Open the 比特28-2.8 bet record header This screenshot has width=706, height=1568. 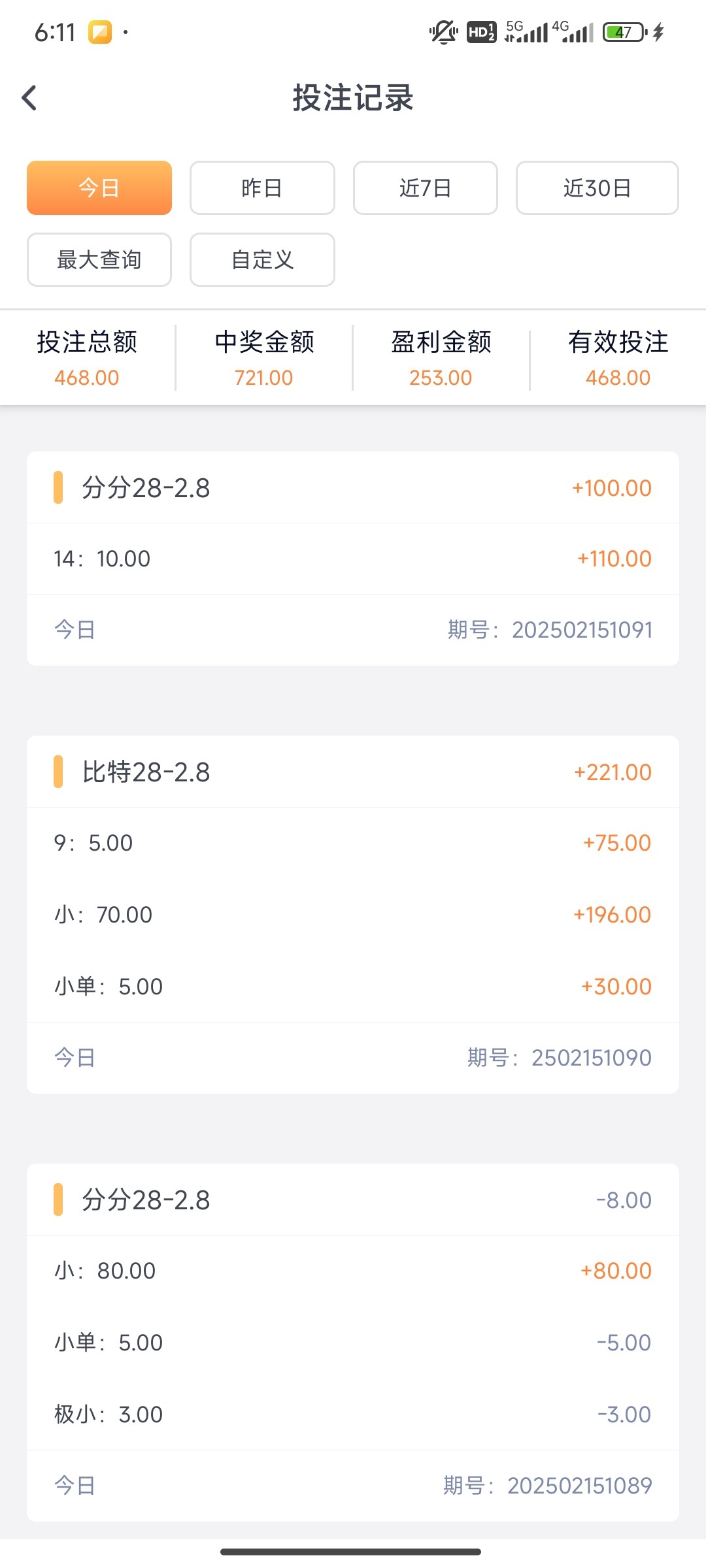pos(352,772)
